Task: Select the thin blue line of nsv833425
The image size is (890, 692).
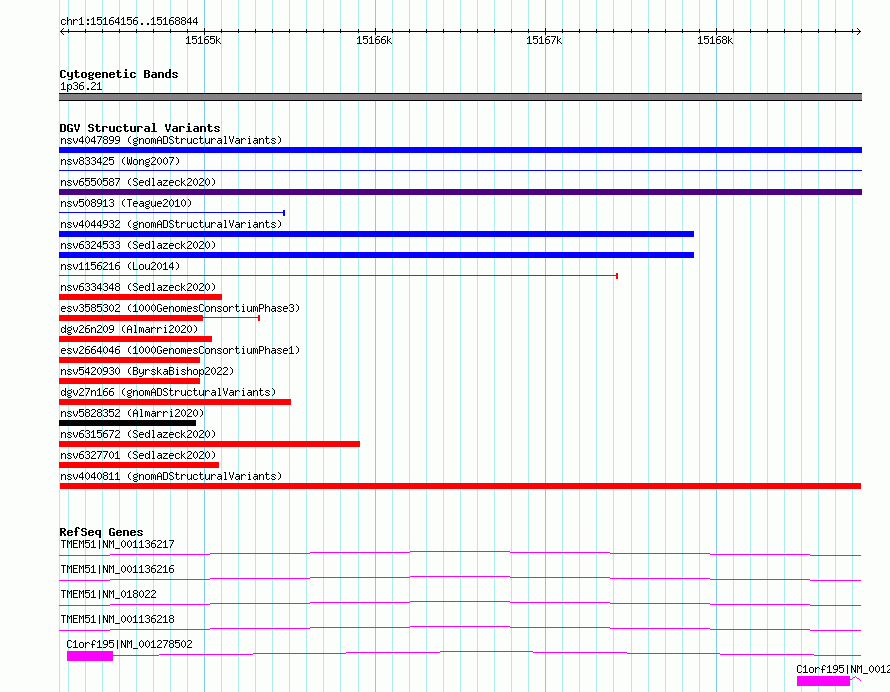Action: point(460,170)
